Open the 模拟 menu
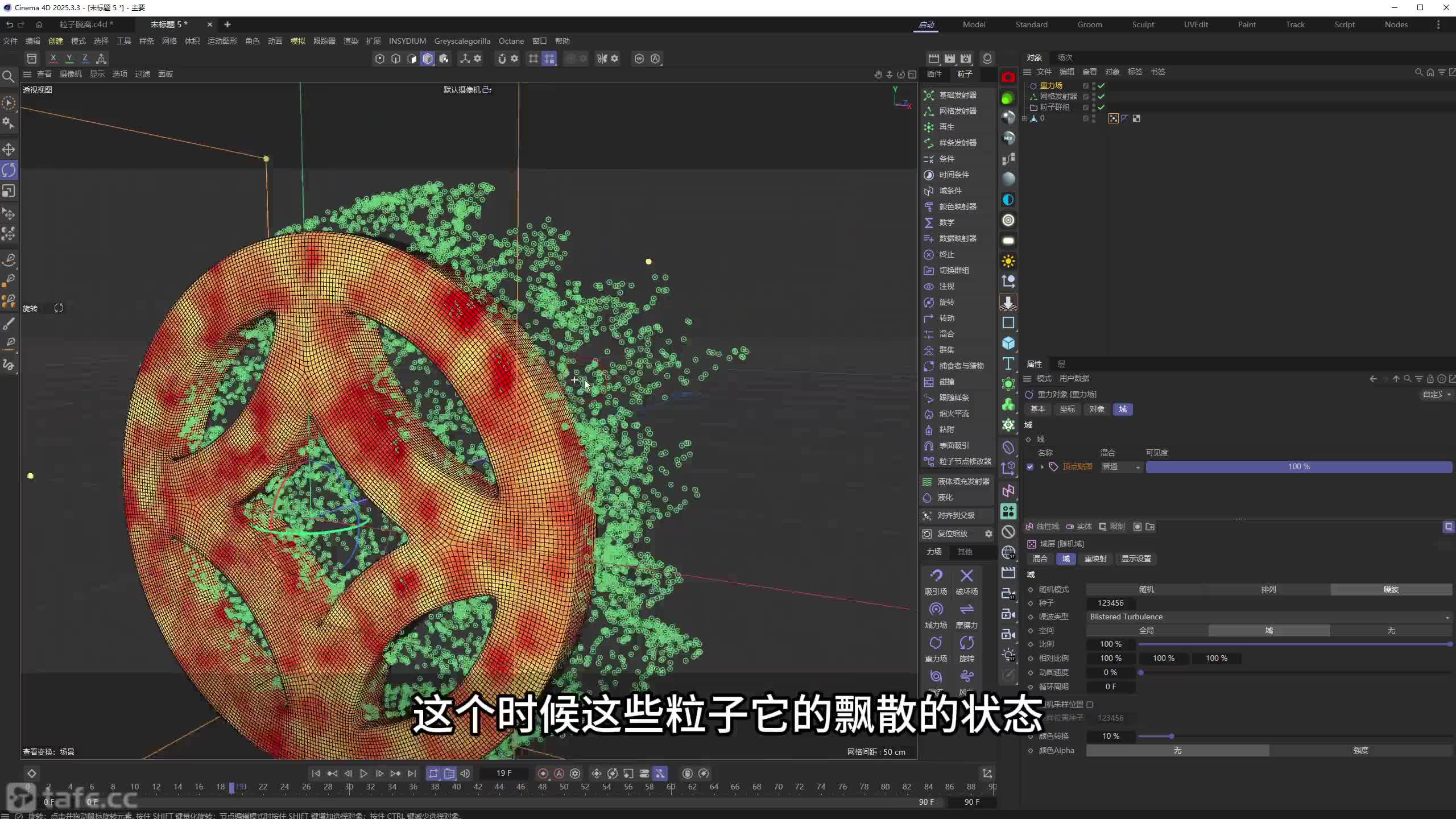The height and width of the screenshot is (819, 1456). [297, 41]
